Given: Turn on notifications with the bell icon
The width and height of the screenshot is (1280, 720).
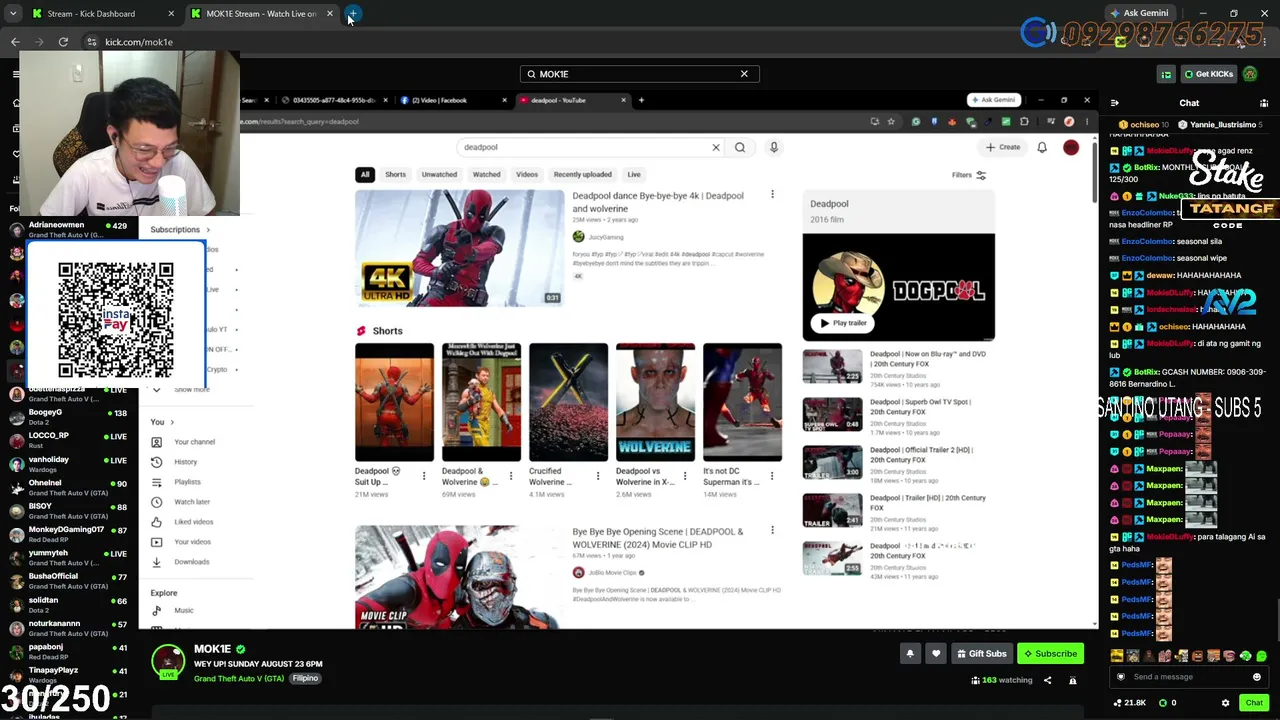Looking at the screenshot, I should tap(910, 653).
